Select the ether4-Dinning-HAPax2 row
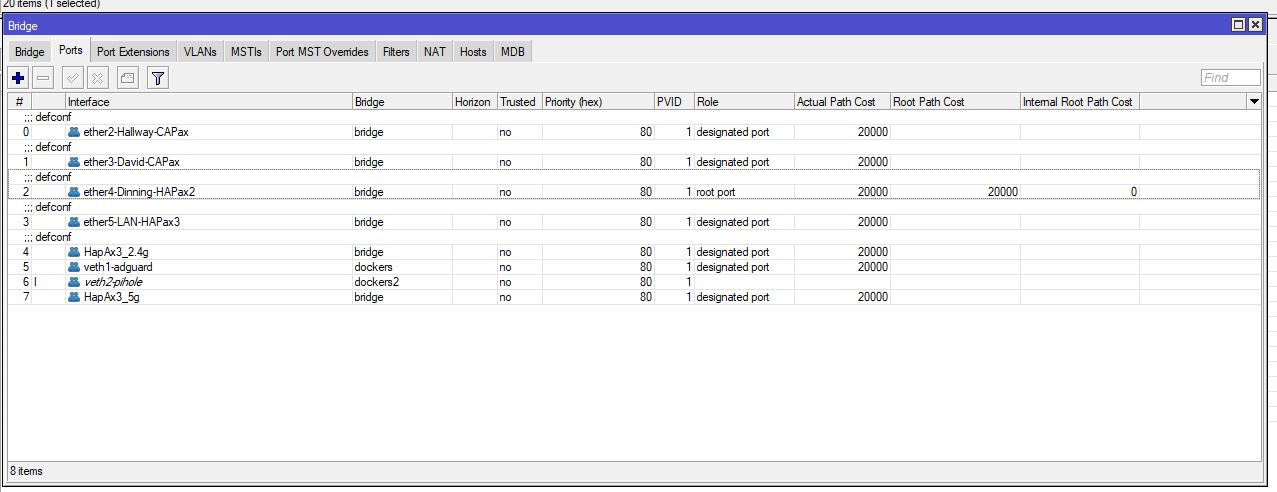 (634, 192)
